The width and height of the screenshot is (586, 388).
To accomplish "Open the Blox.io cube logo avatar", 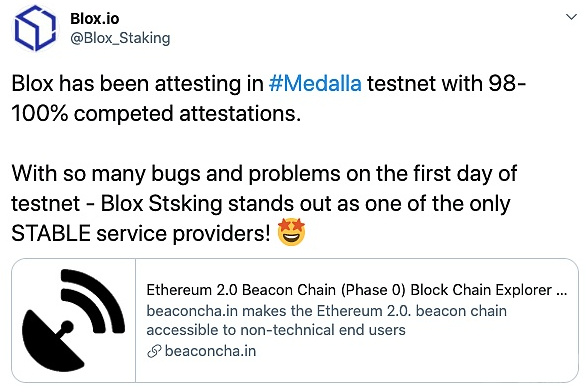I will (36, 28).
